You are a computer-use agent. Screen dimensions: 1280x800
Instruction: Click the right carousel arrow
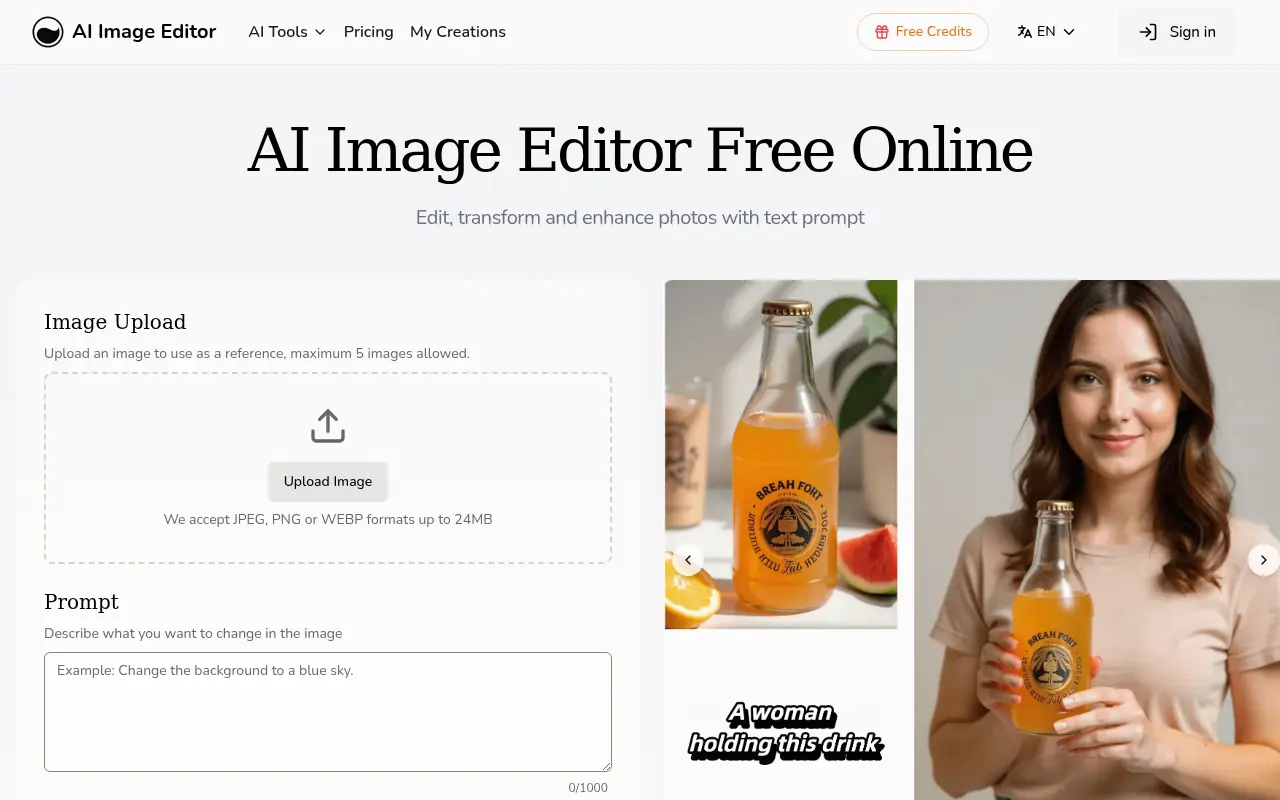click(1264, 560)
